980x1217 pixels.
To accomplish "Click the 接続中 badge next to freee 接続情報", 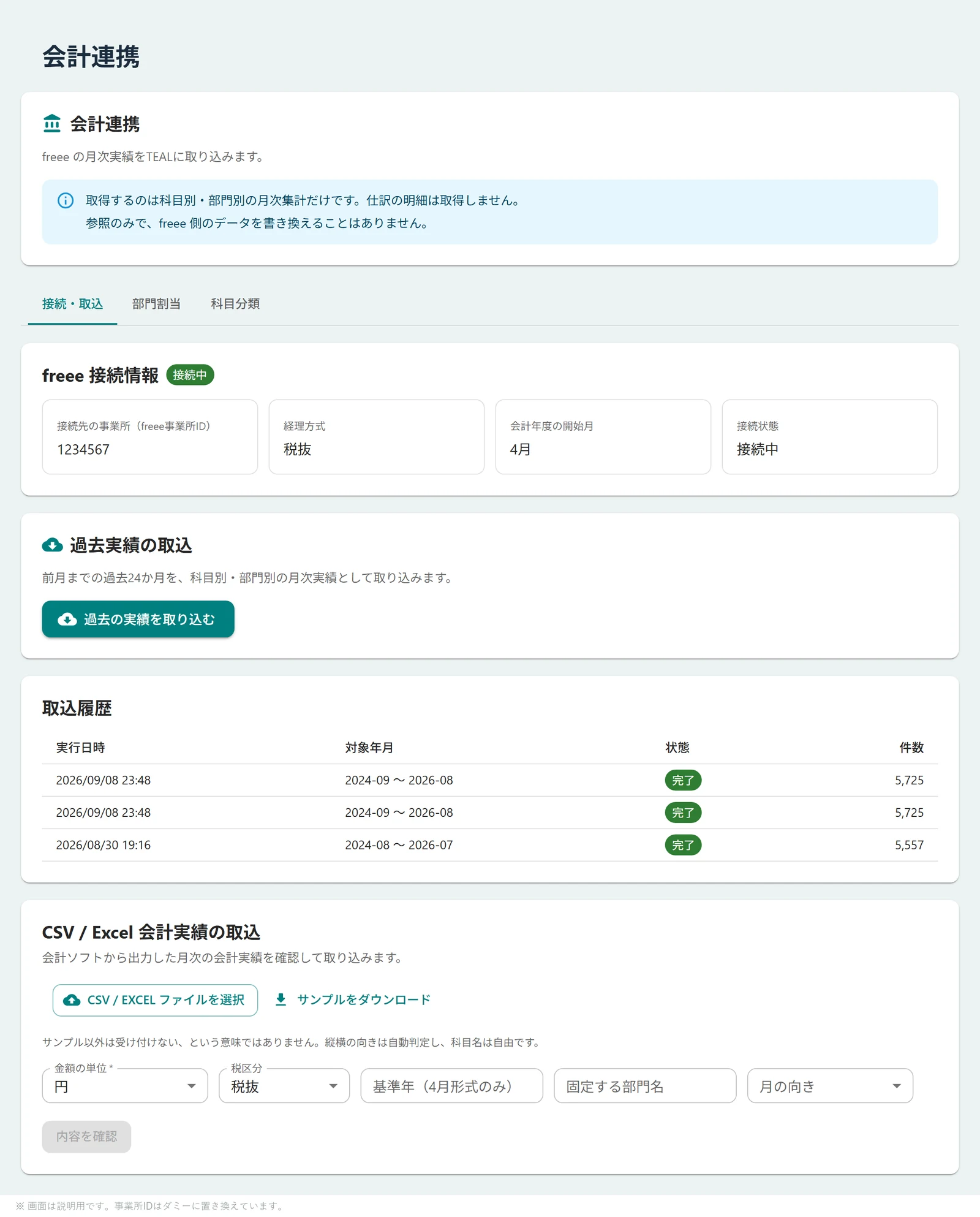I will coord(190,375).
